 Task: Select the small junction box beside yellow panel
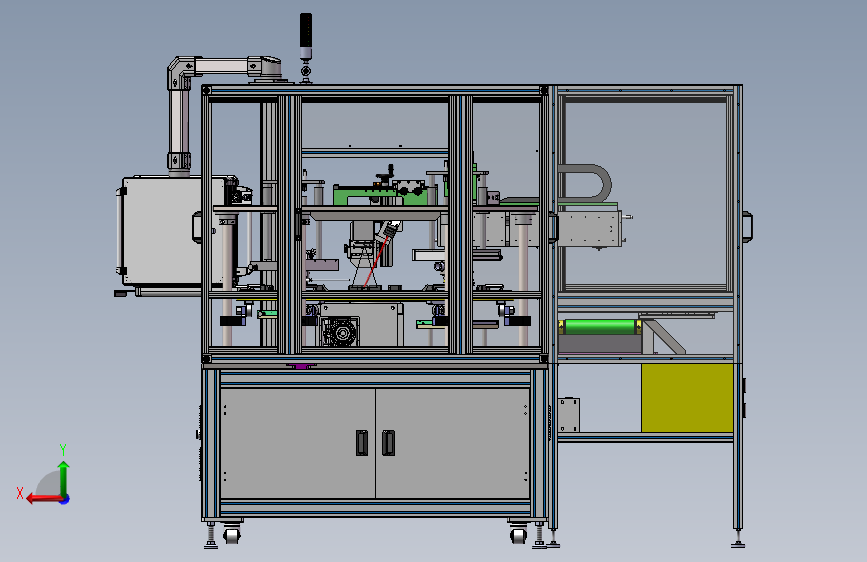(x=568, y=415)
